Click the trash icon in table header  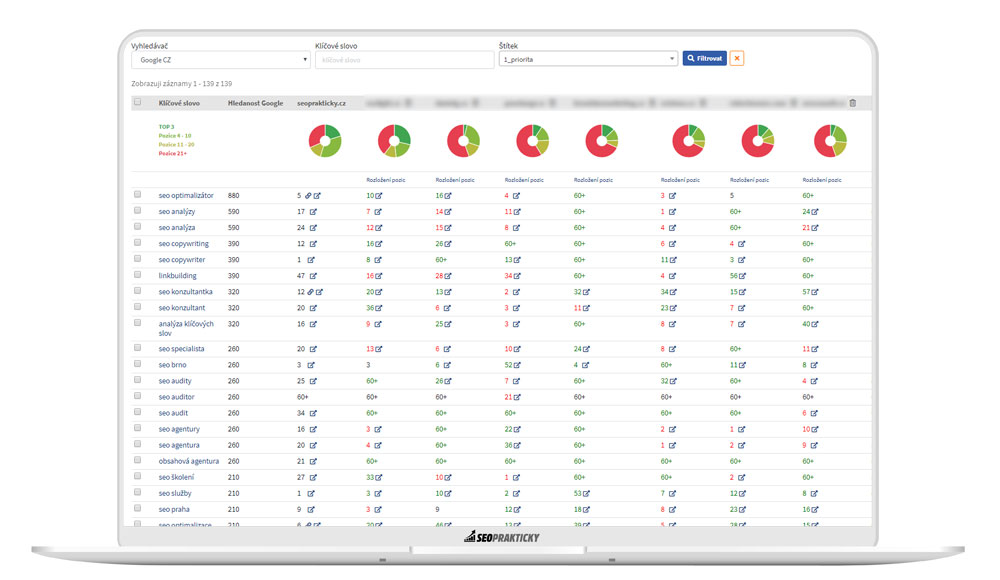(853, 103)
